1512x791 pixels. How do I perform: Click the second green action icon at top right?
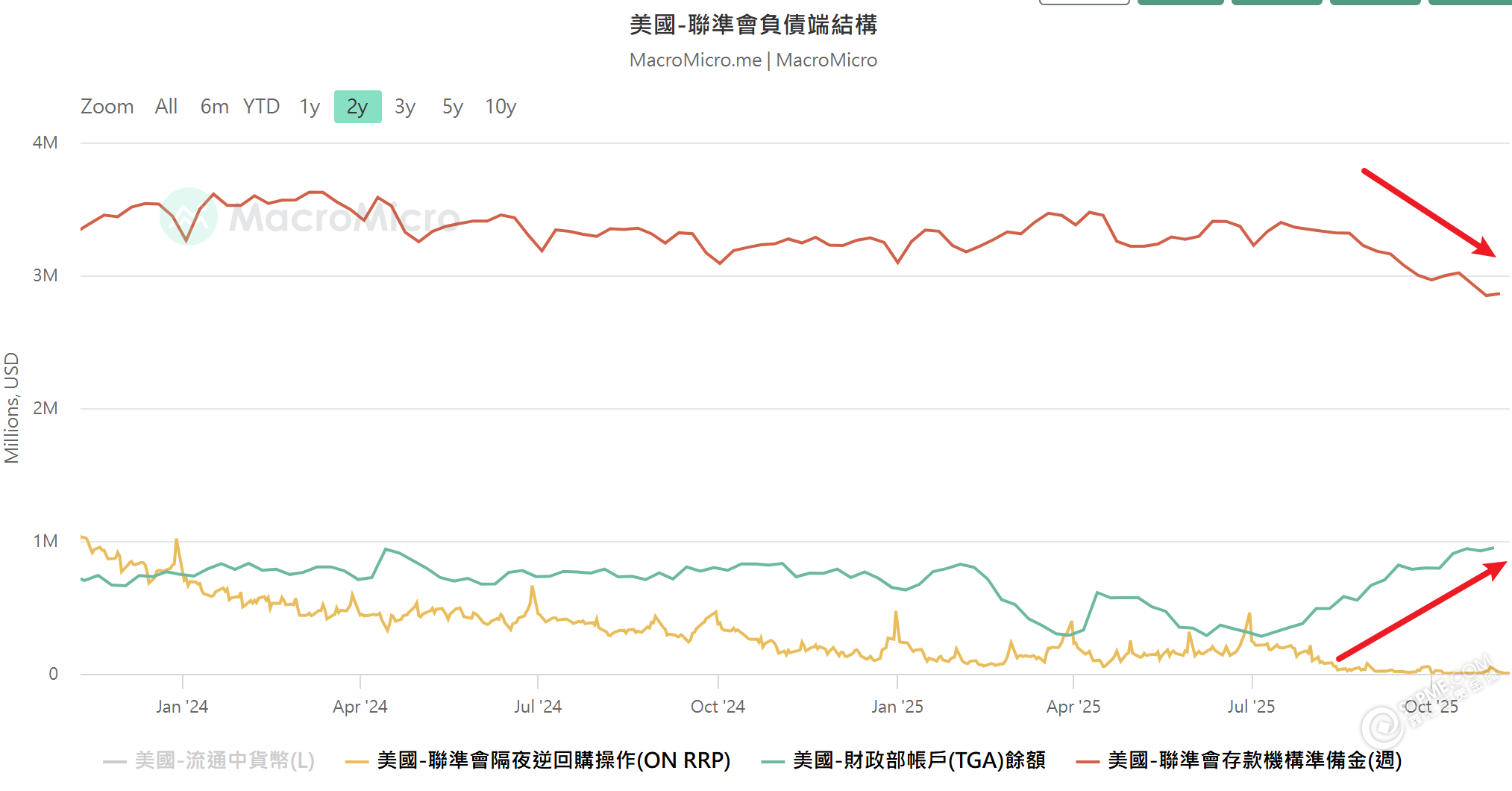[1277, 2]
